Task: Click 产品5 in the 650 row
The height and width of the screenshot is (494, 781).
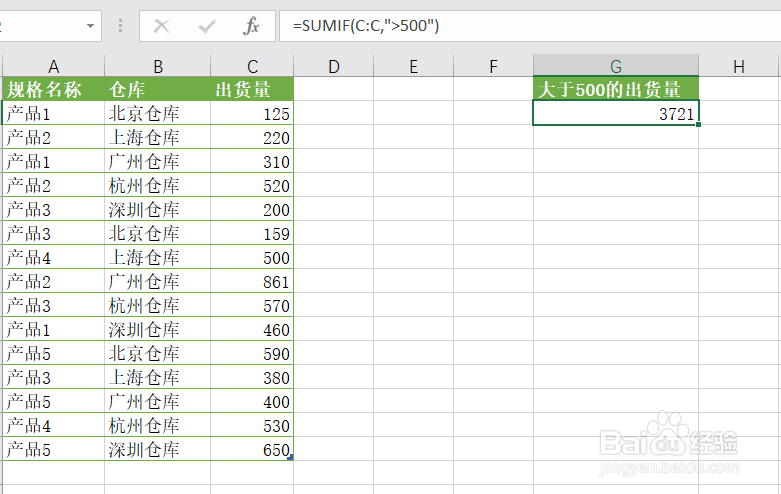Action: pos(28,449)
